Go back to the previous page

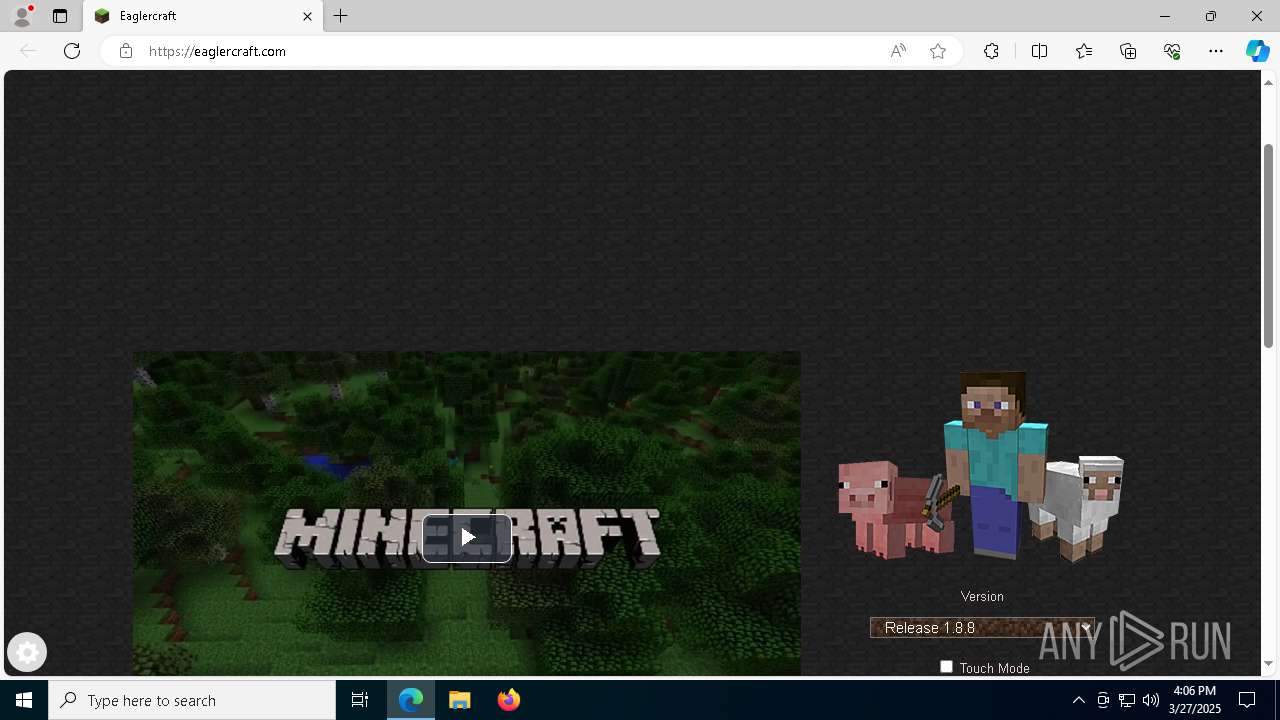[x=28, y=51]
